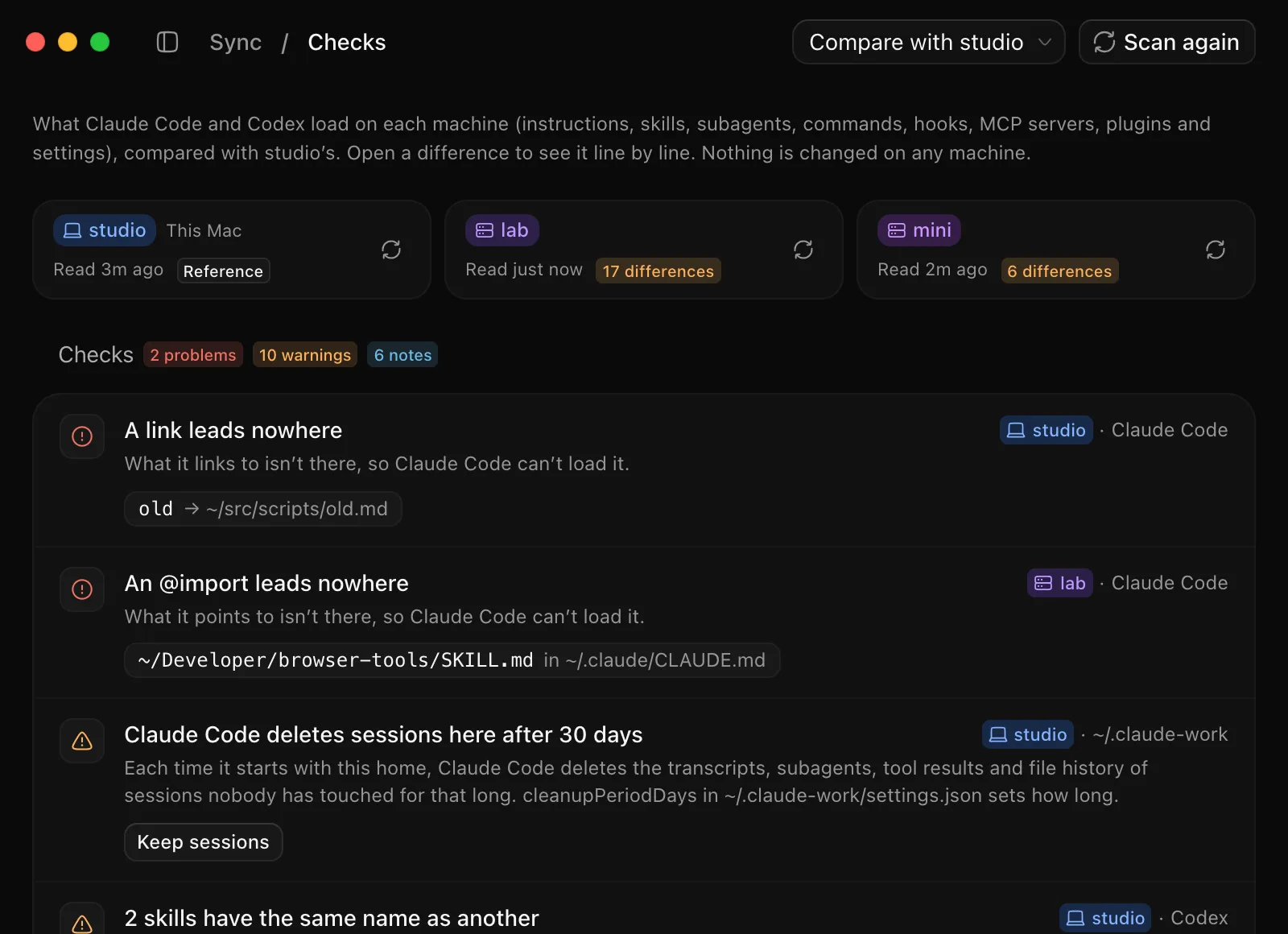Click studio tag on the '2 skills' row
This screenshot has width=1288, height=934.
point(1105,918)
